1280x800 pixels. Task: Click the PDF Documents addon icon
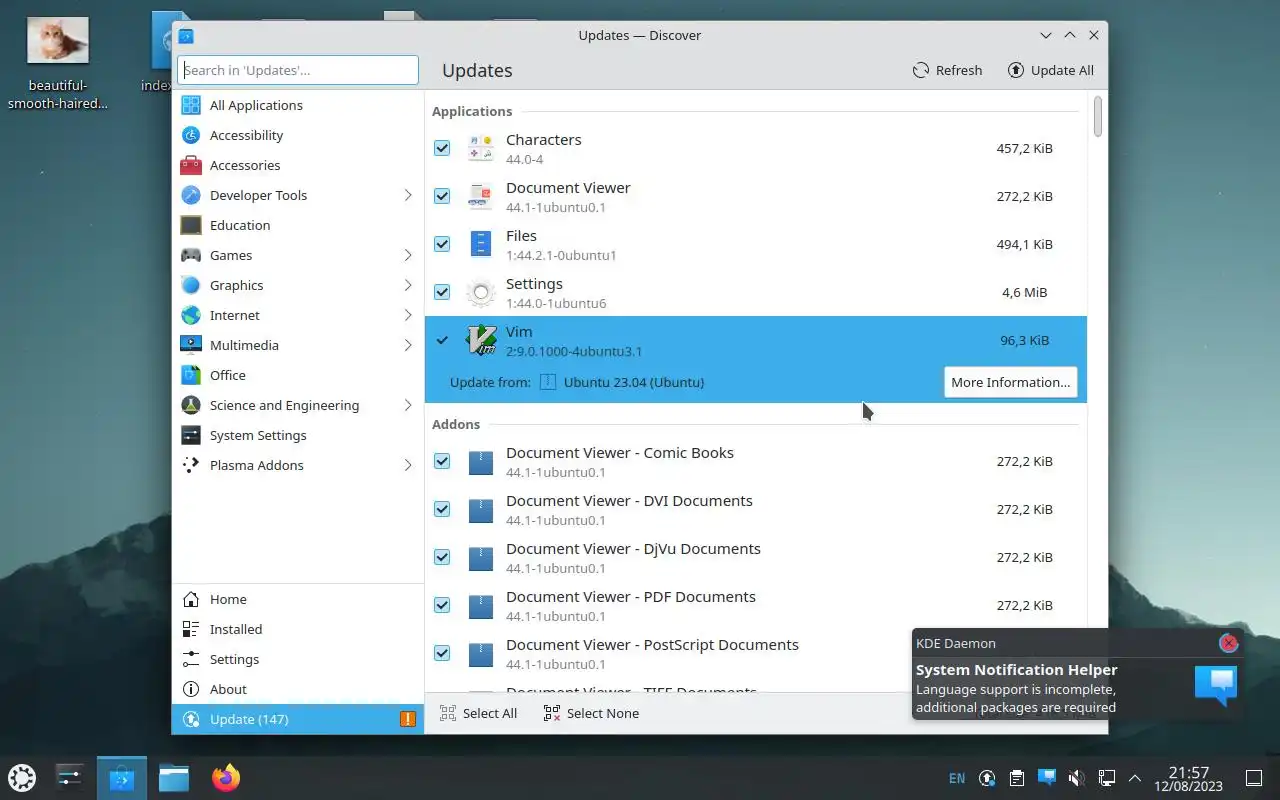tap(481, 605)
